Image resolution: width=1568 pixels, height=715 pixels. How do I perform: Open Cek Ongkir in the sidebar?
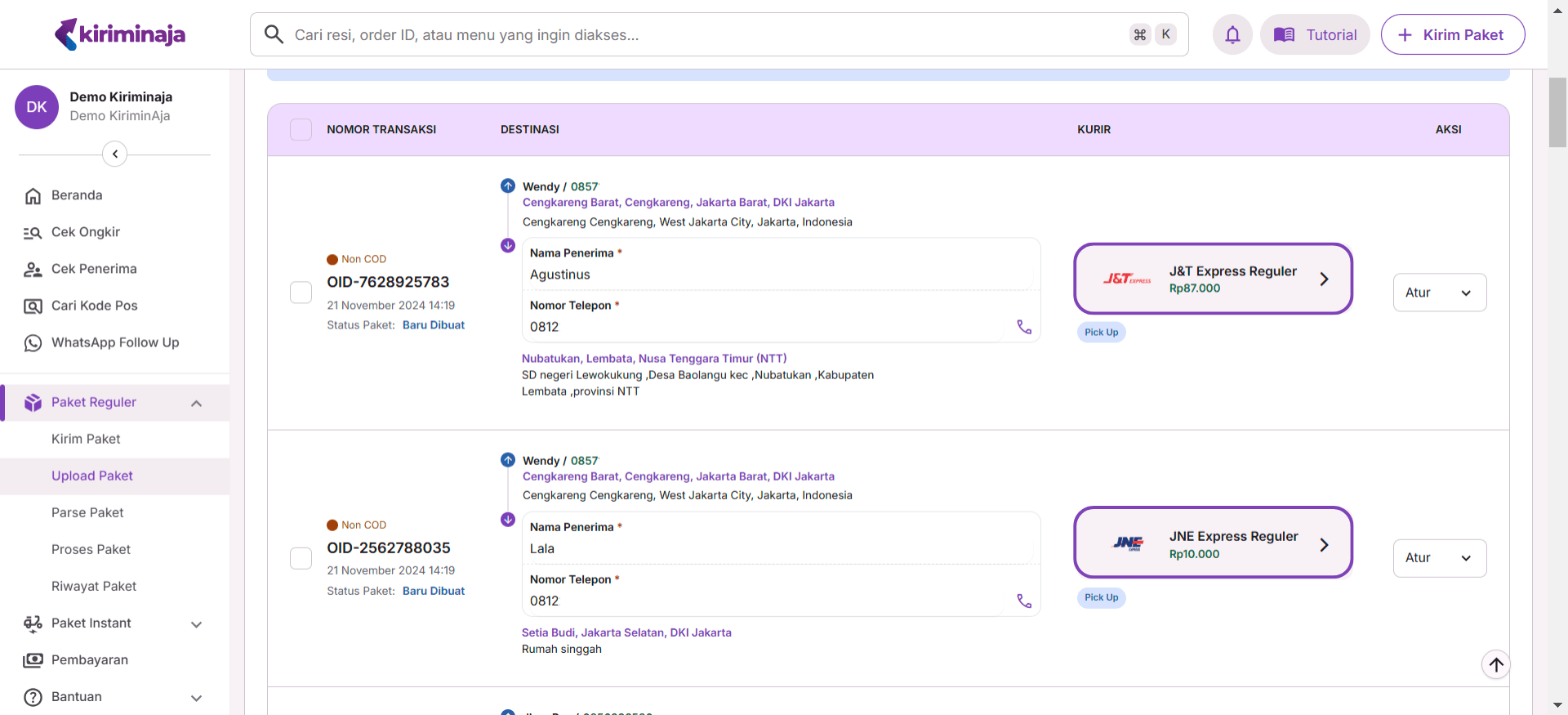tap(85, 232)
